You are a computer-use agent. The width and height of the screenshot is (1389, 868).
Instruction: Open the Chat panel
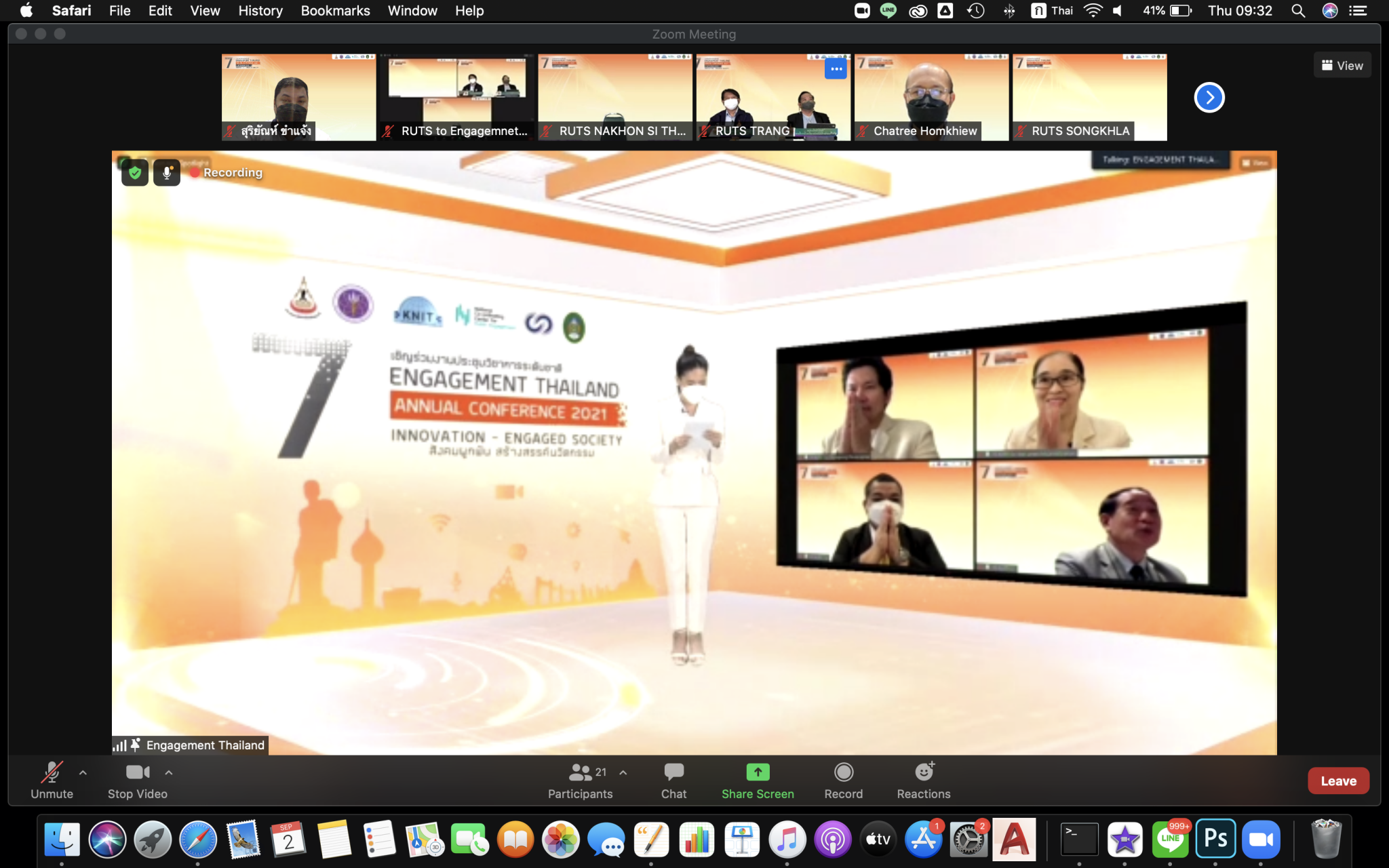click(x=673, y=780)
